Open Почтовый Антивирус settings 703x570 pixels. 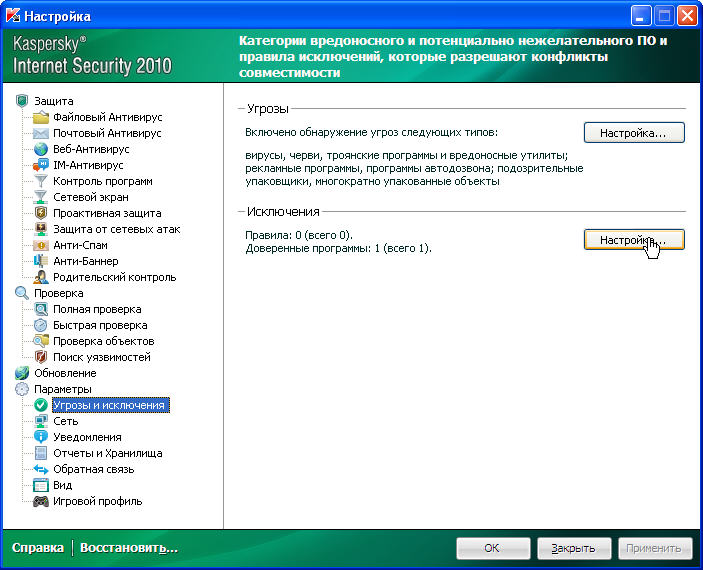tap(107, 133)
